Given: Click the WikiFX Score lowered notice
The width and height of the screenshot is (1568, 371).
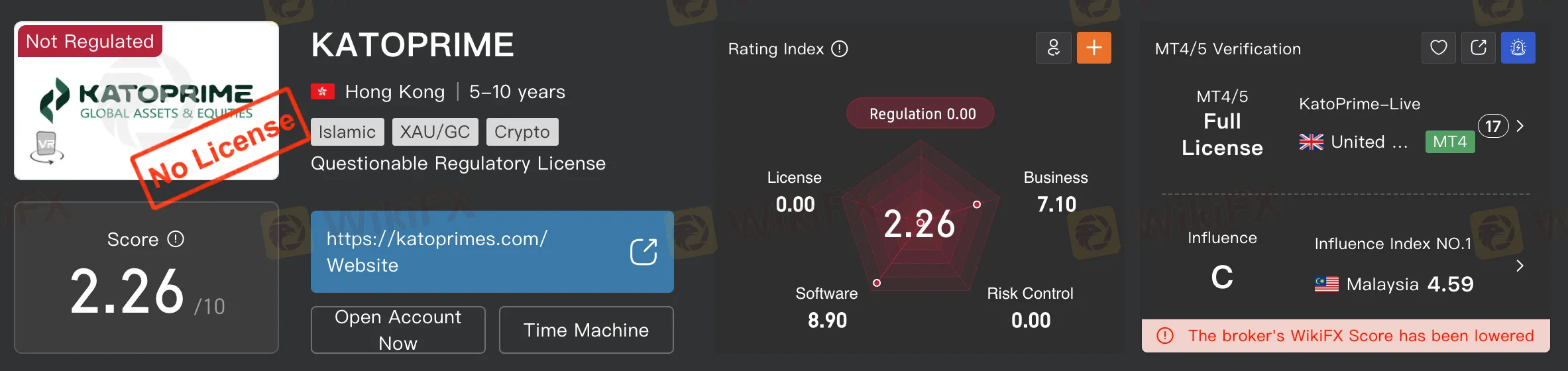Looking at the screenshot, I should [1346, 336].
